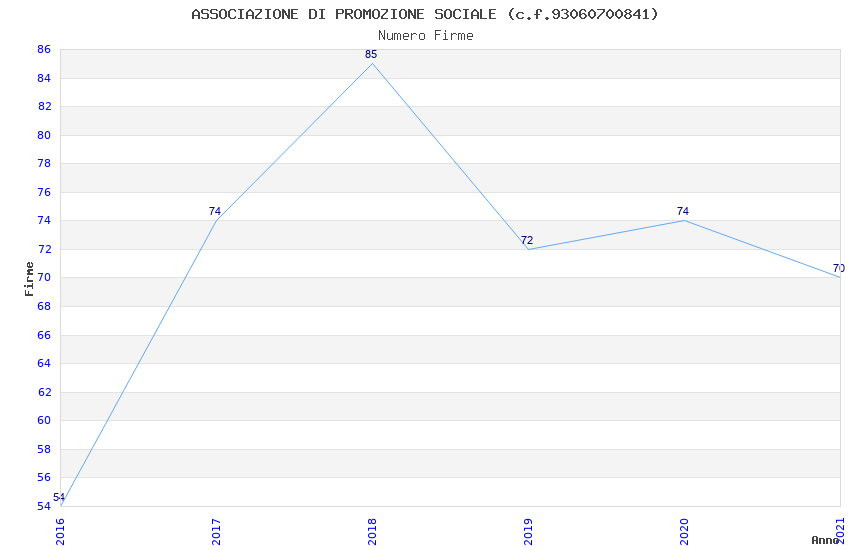850x550 pixels.
Task: Click the 80 y-axis tick label
Action: point(44,135)
